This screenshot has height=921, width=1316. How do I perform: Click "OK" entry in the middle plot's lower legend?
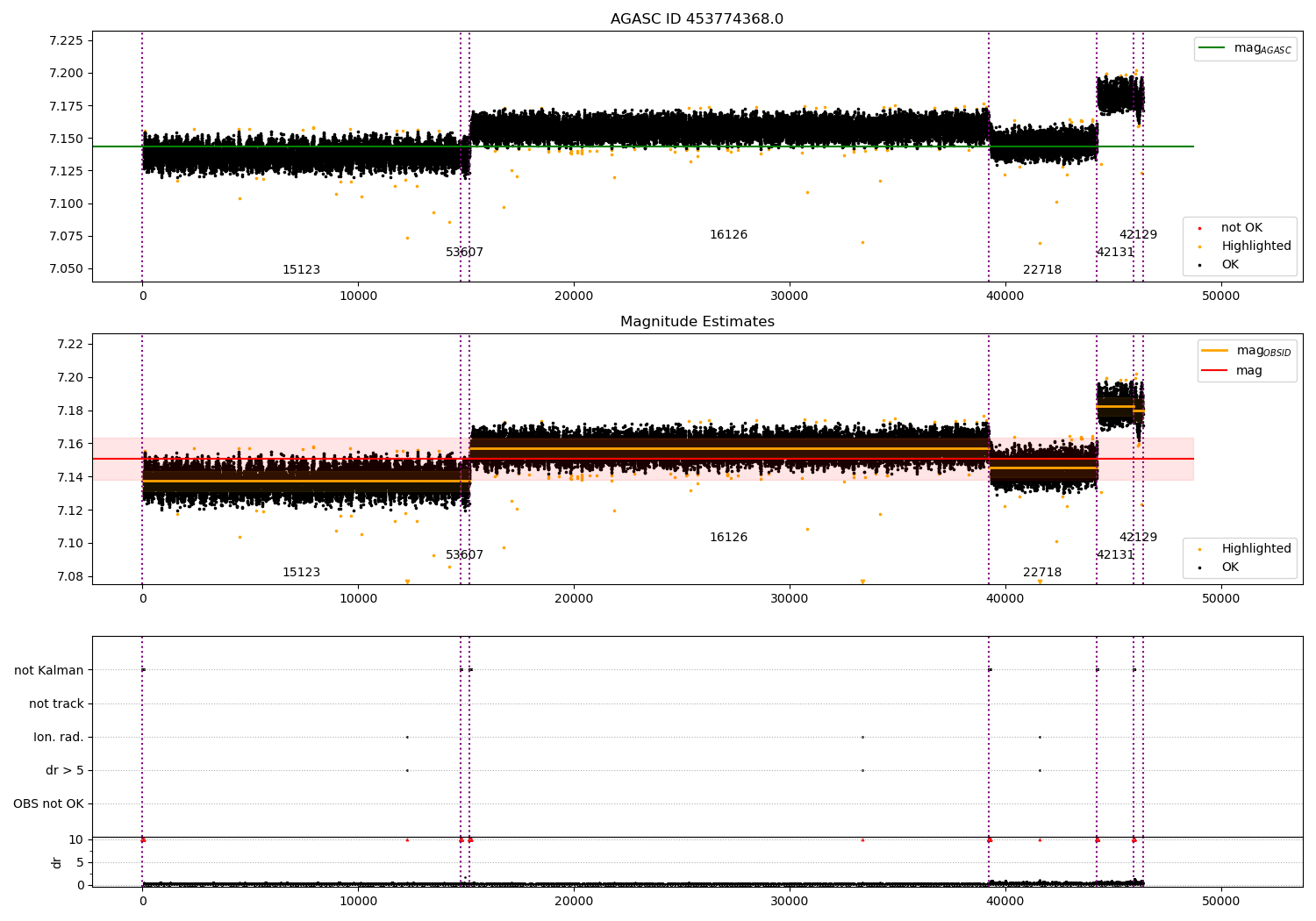pos(1230,568)
